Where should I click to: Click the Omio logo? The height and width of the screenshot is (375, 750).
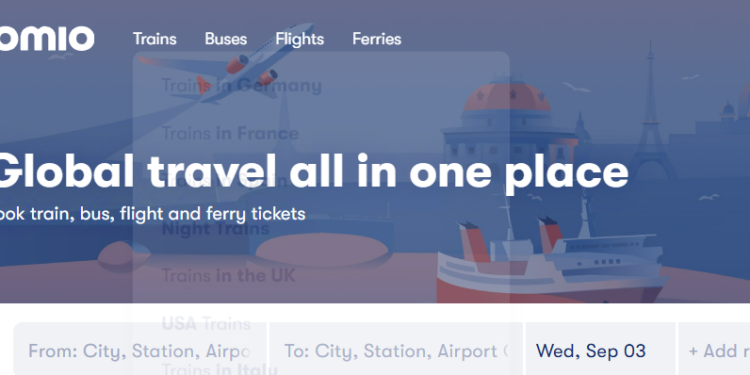tap(47, 39)
